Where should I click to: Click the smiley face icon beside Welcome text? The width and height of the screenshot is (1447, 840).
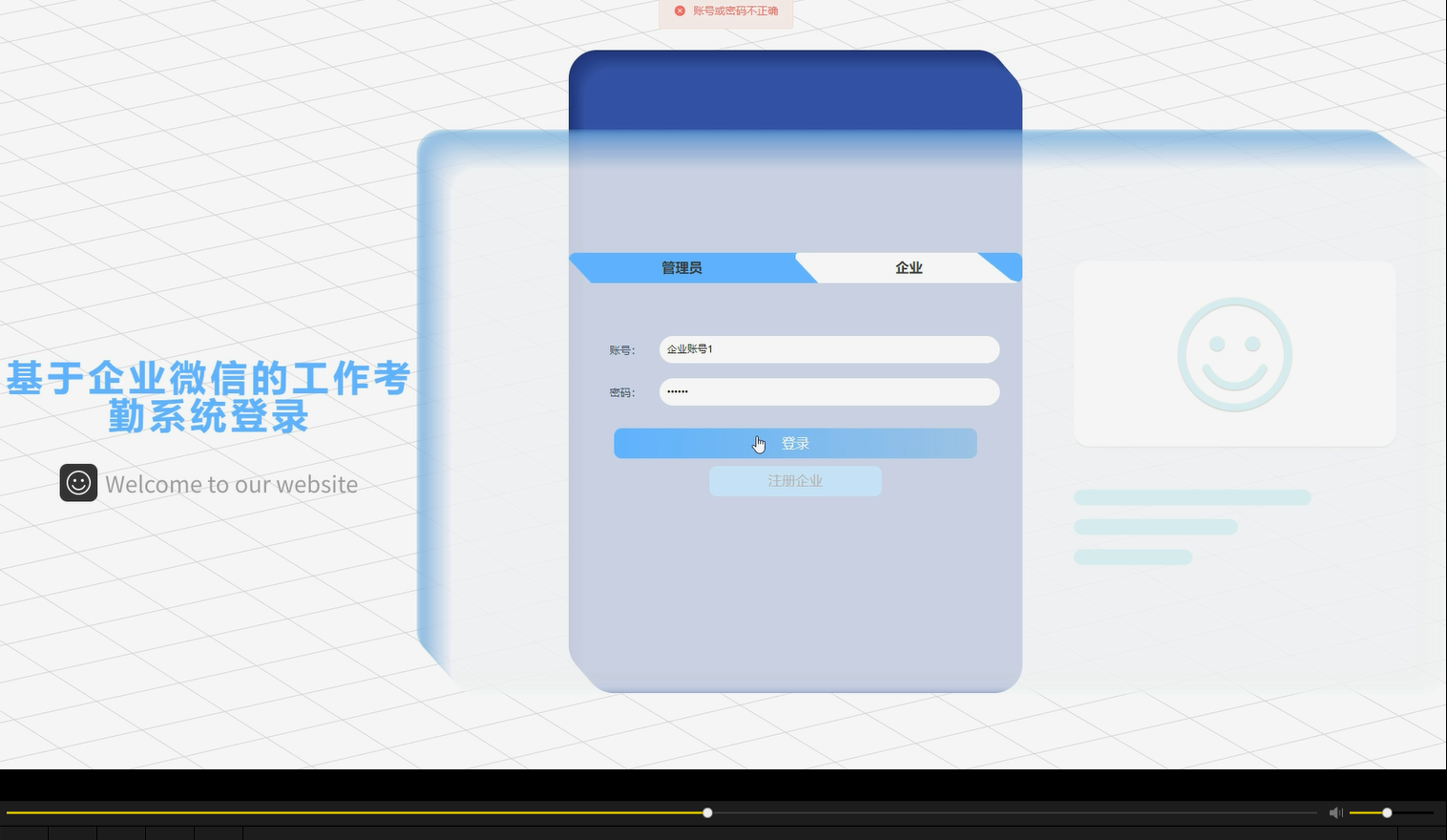click(78, 483)
